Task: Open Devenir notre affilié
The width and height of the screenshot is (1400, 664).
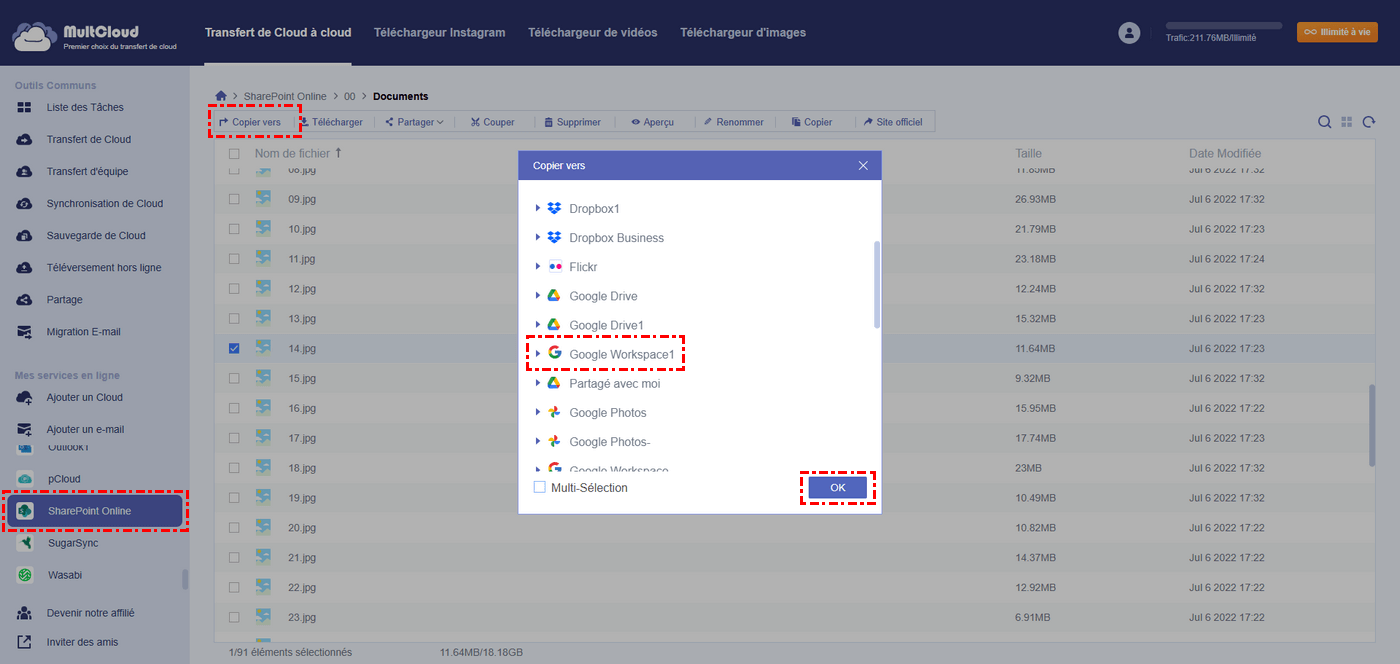Action: pos(90,613)
